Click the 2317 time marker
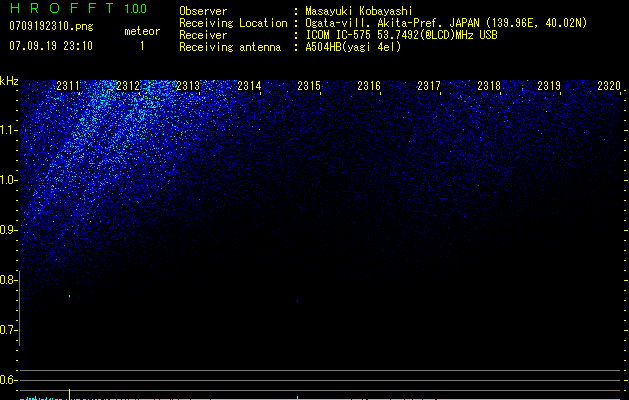The height and width of the screenshot is (400, 629). click(429, 85)
